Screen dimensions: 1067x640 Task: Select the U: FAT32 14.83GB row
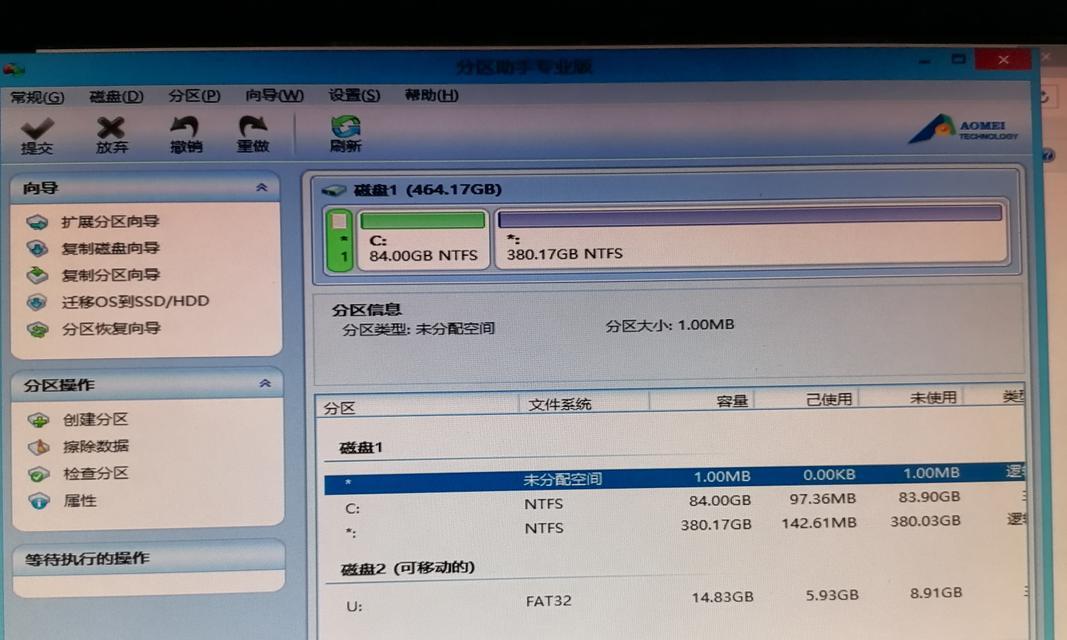[674, 599]
